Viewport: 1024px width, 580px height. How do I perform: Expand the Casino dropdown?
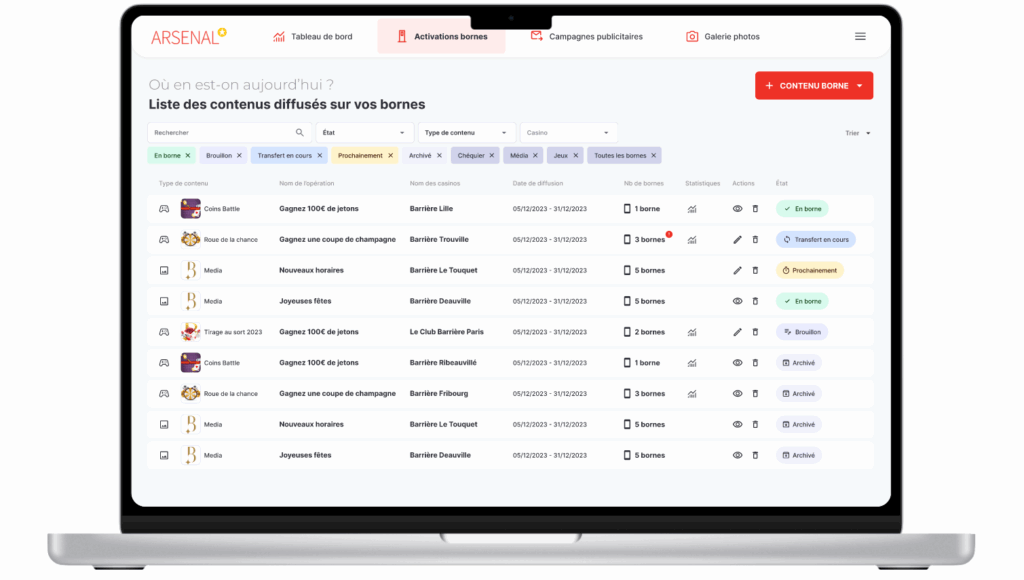567,132
